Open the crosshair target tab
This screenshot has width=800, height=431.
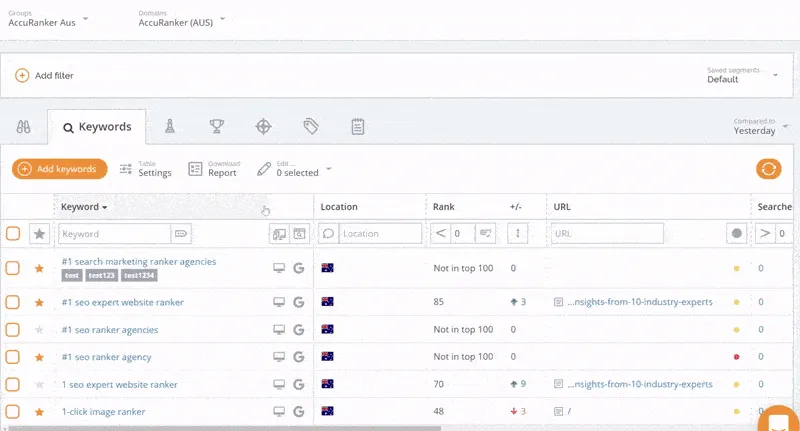pos(263,126)
